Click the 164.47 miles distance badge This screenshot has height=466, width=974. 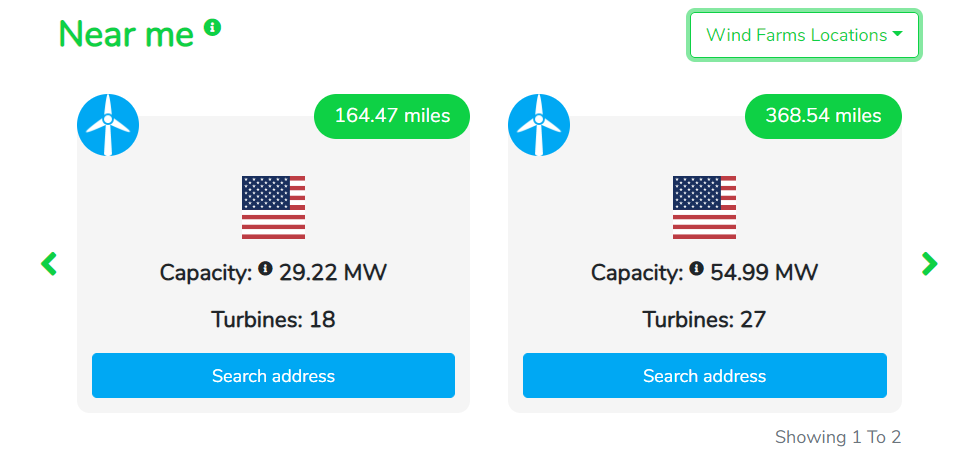(x=392, y=116)
